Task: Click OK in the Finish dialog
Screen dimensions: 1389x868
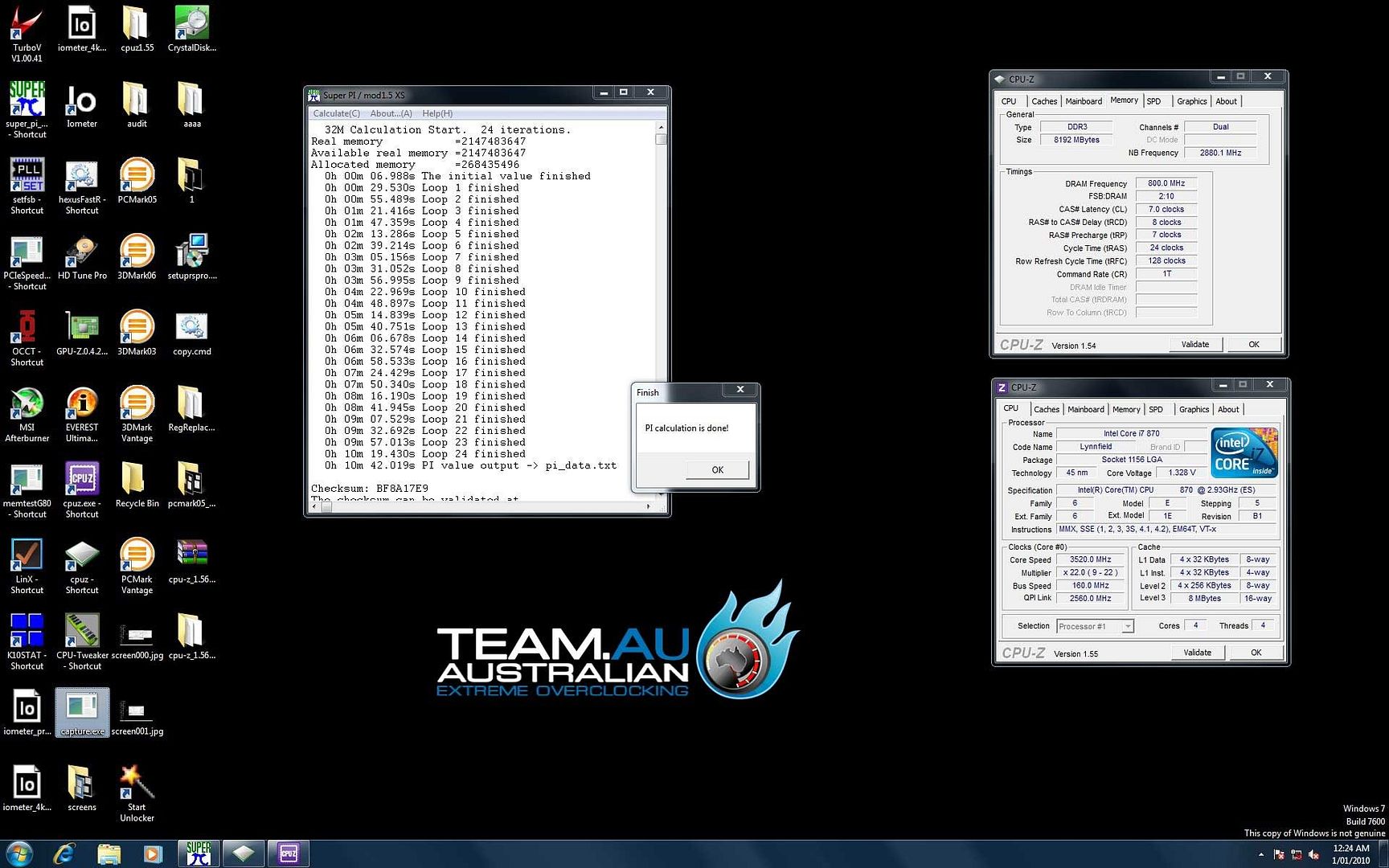Action: pos(717,470)
